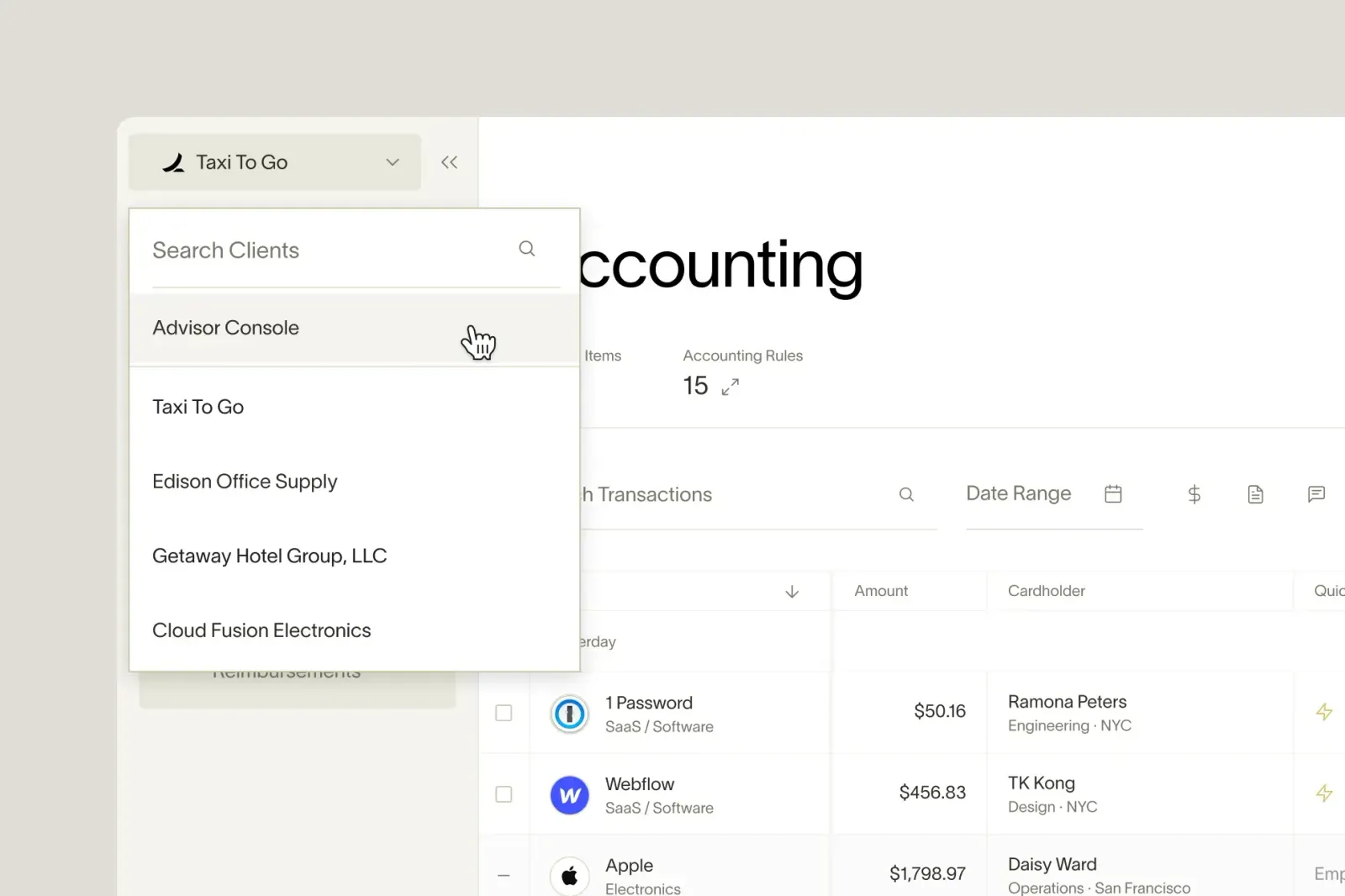Open the receipts document icon
Viewport: 1345px width, 896px height.
pyautogui.click(x=1255, y=494)
